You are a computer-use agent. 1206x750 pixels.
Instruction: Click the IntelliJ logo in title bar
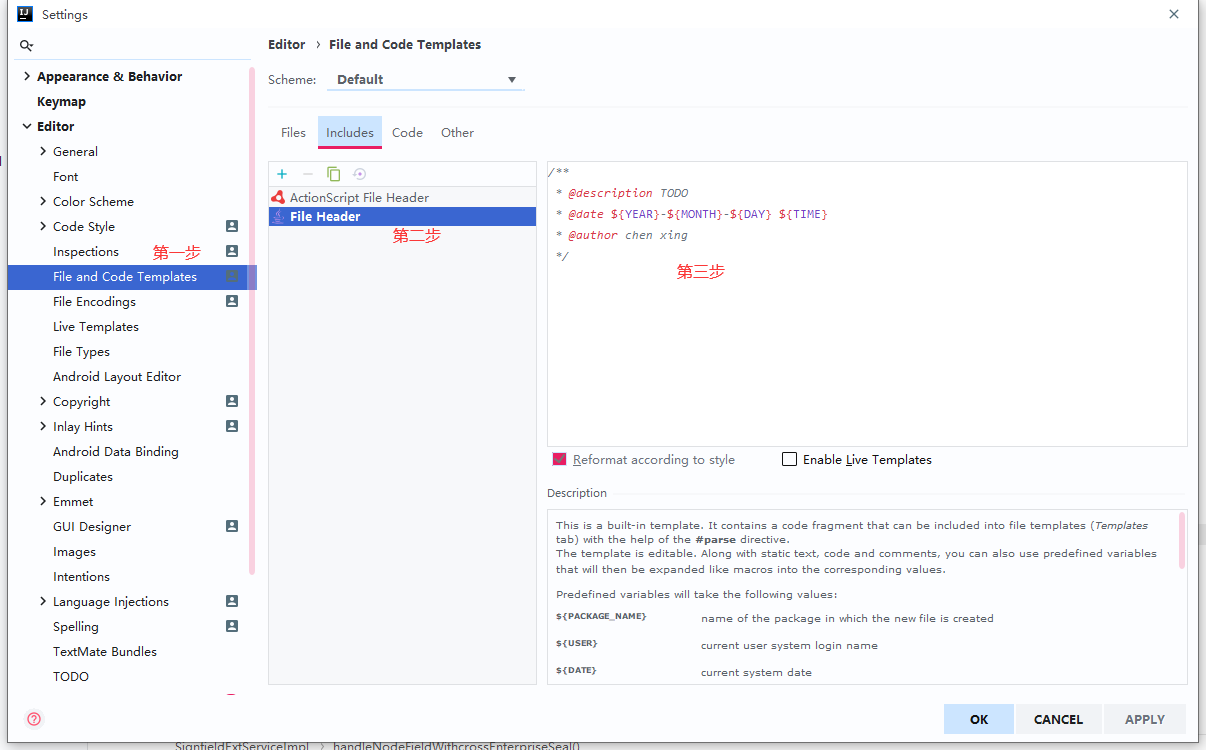coord(24,14)
